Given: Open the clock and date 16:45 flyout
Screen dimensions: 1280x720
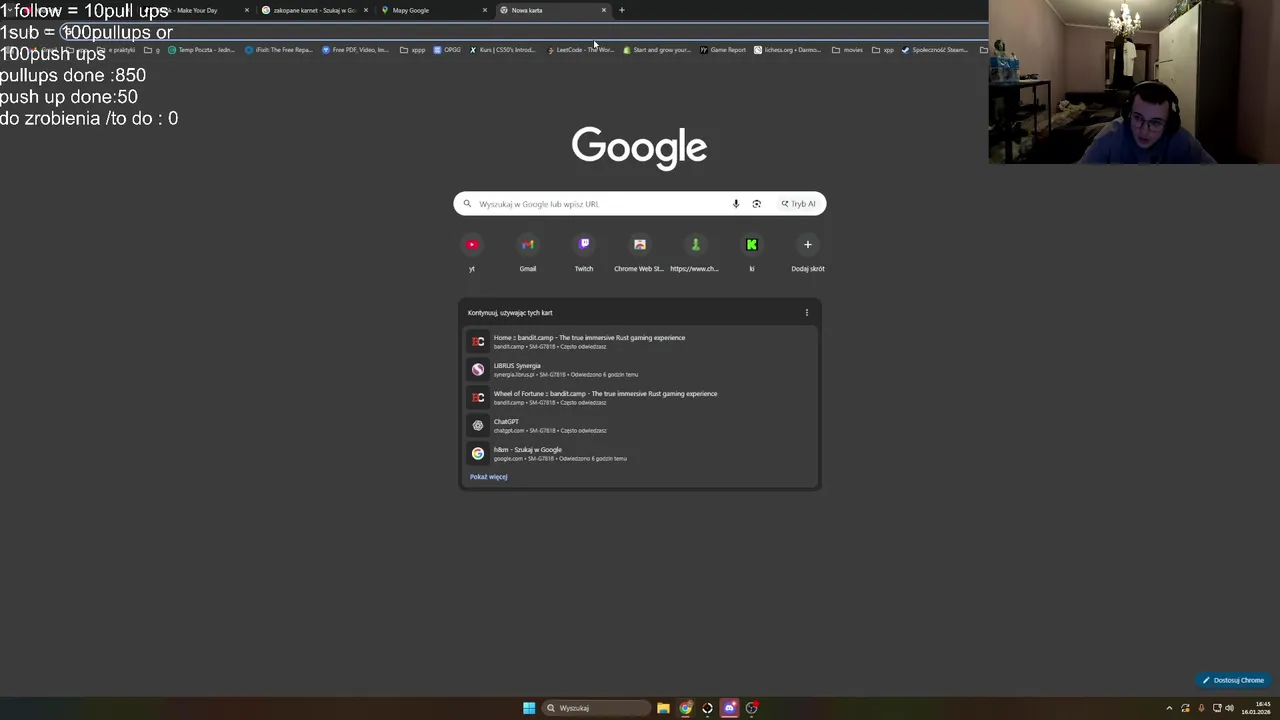Looking at the screenshot, I should click(1256, 708).
